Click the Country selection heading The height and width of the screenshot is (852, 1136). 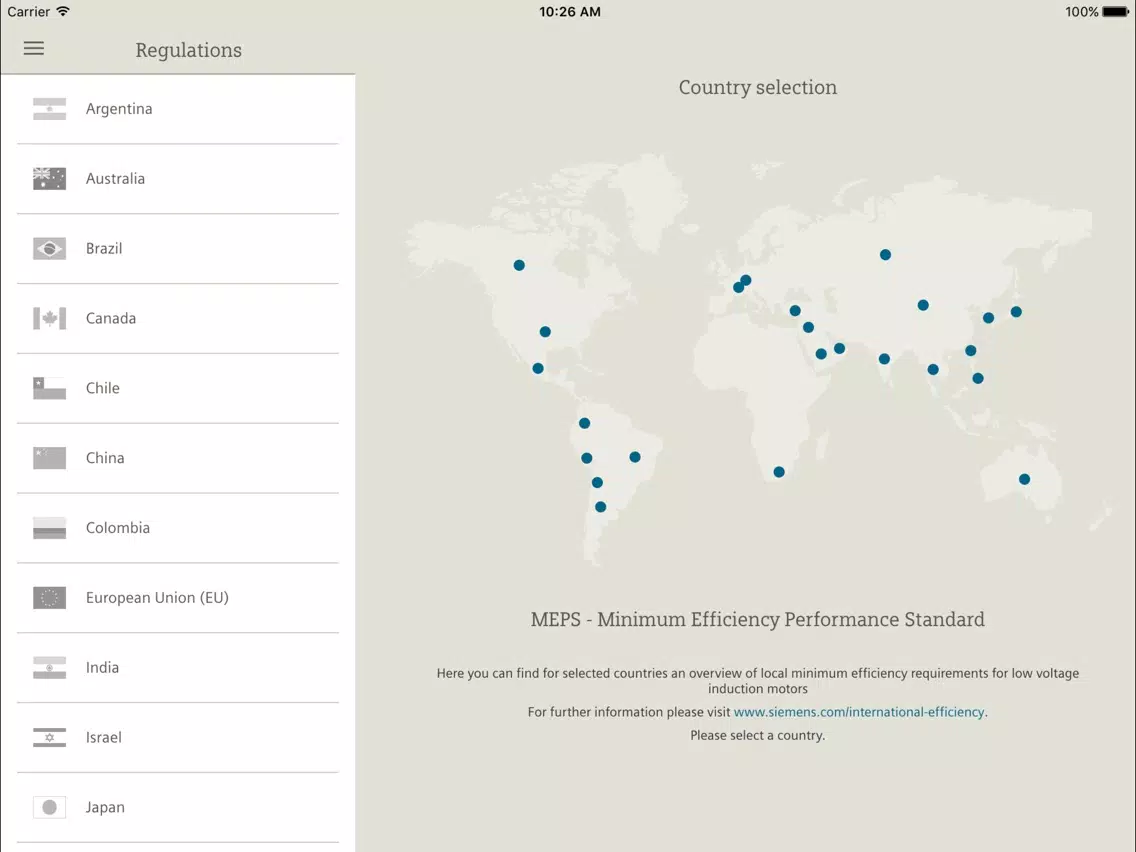tap(758, 88)
